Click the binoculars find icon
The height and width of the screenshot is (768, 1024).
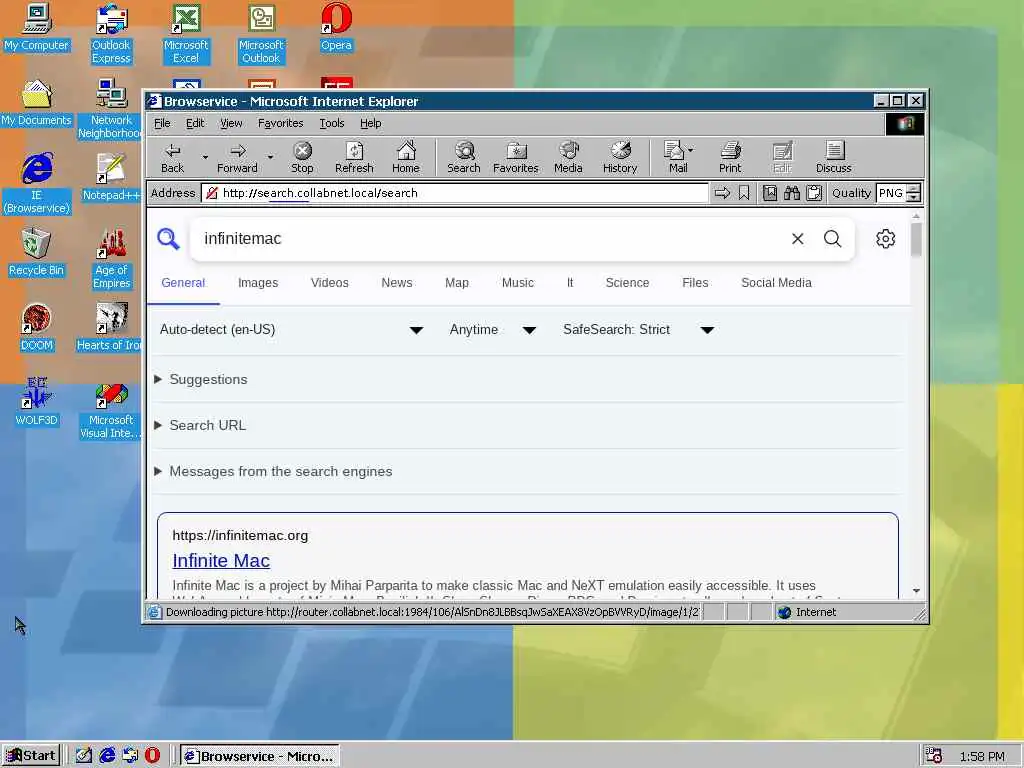click(792, 193)
